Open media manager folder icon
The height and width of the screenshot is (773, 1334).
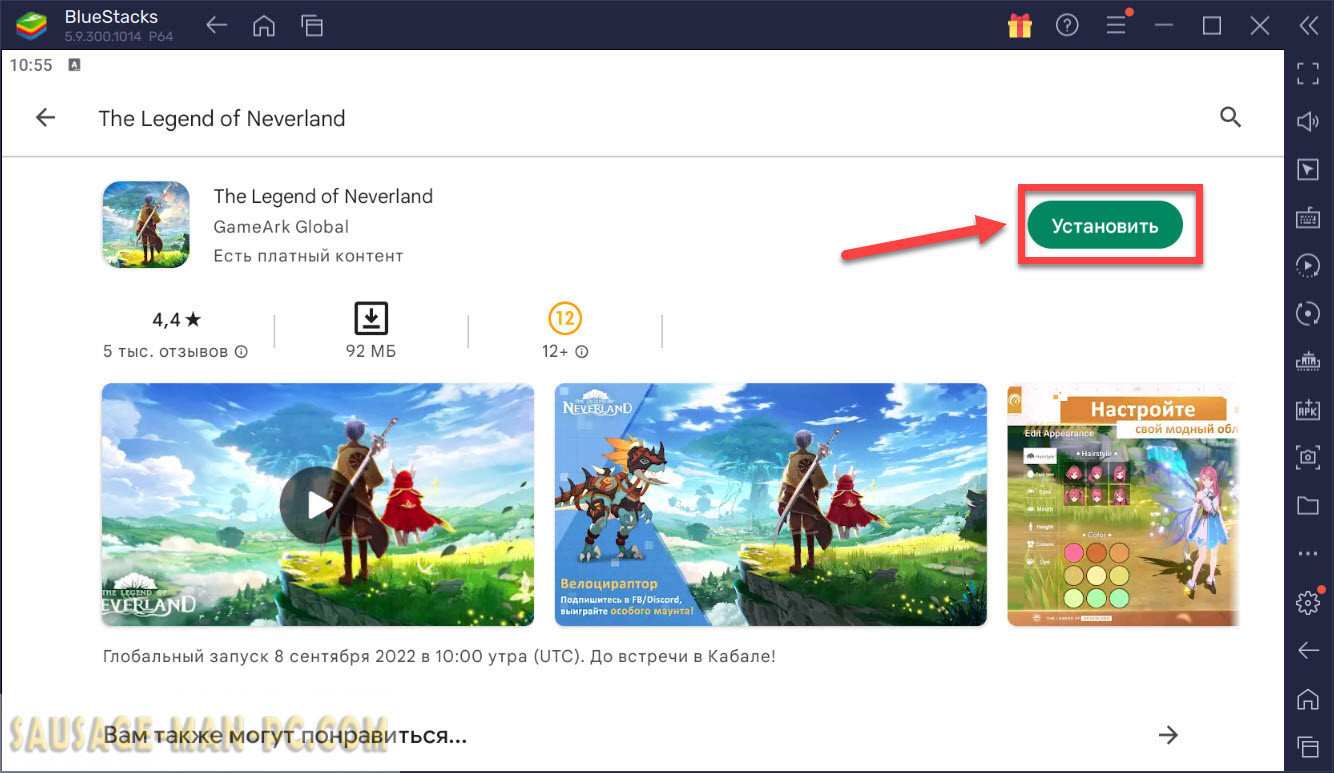1308,505
